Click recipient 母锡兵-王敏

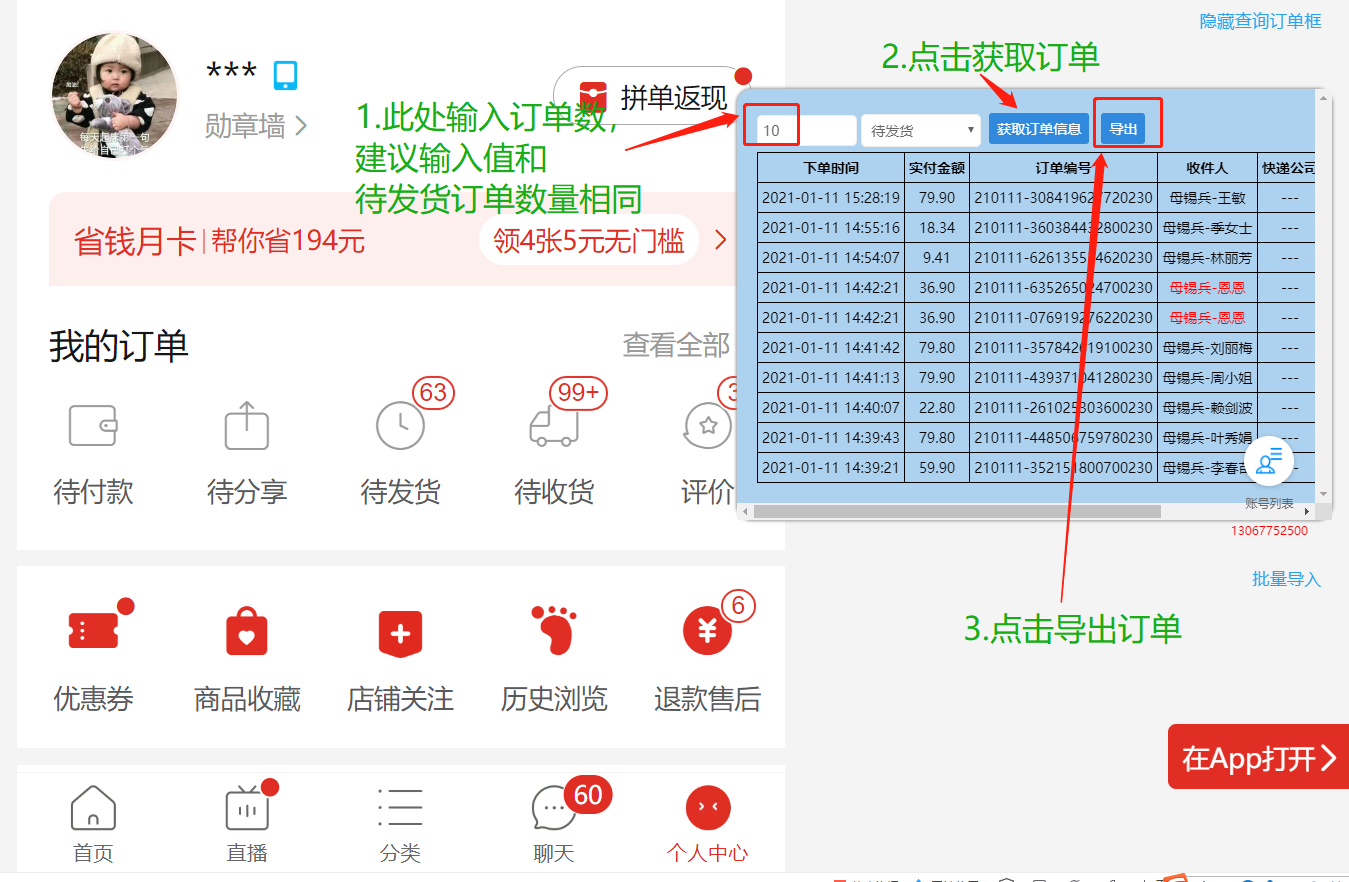point(1207,198)
